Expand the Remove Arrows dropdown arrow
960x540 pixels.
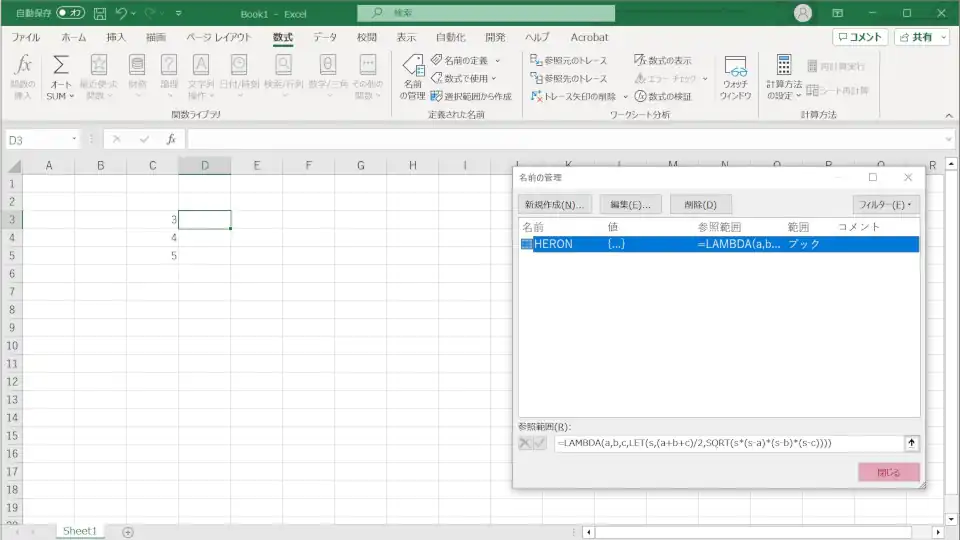[x=625, y=97]
